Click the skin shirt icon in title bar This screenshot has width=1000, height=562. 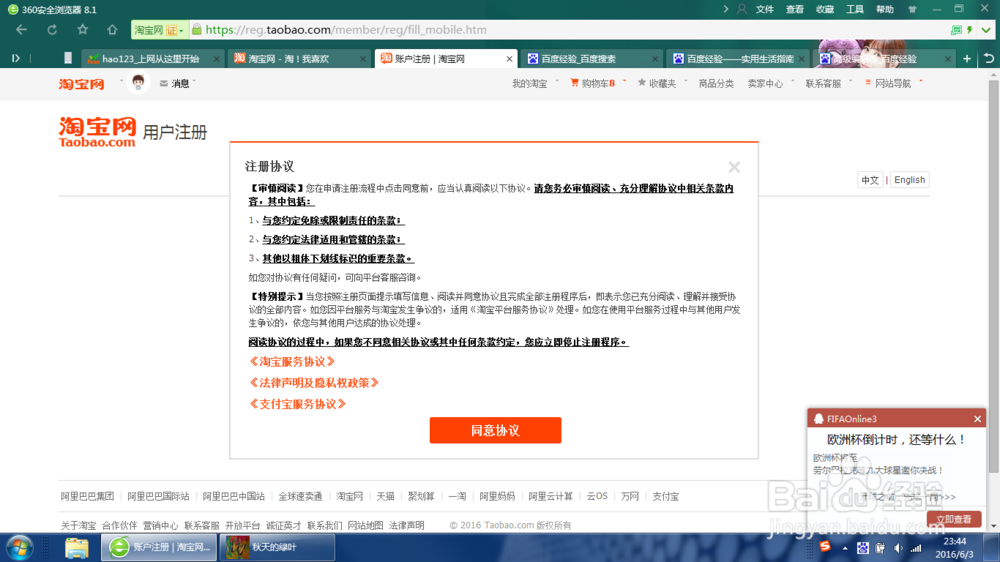pos(912,9)
